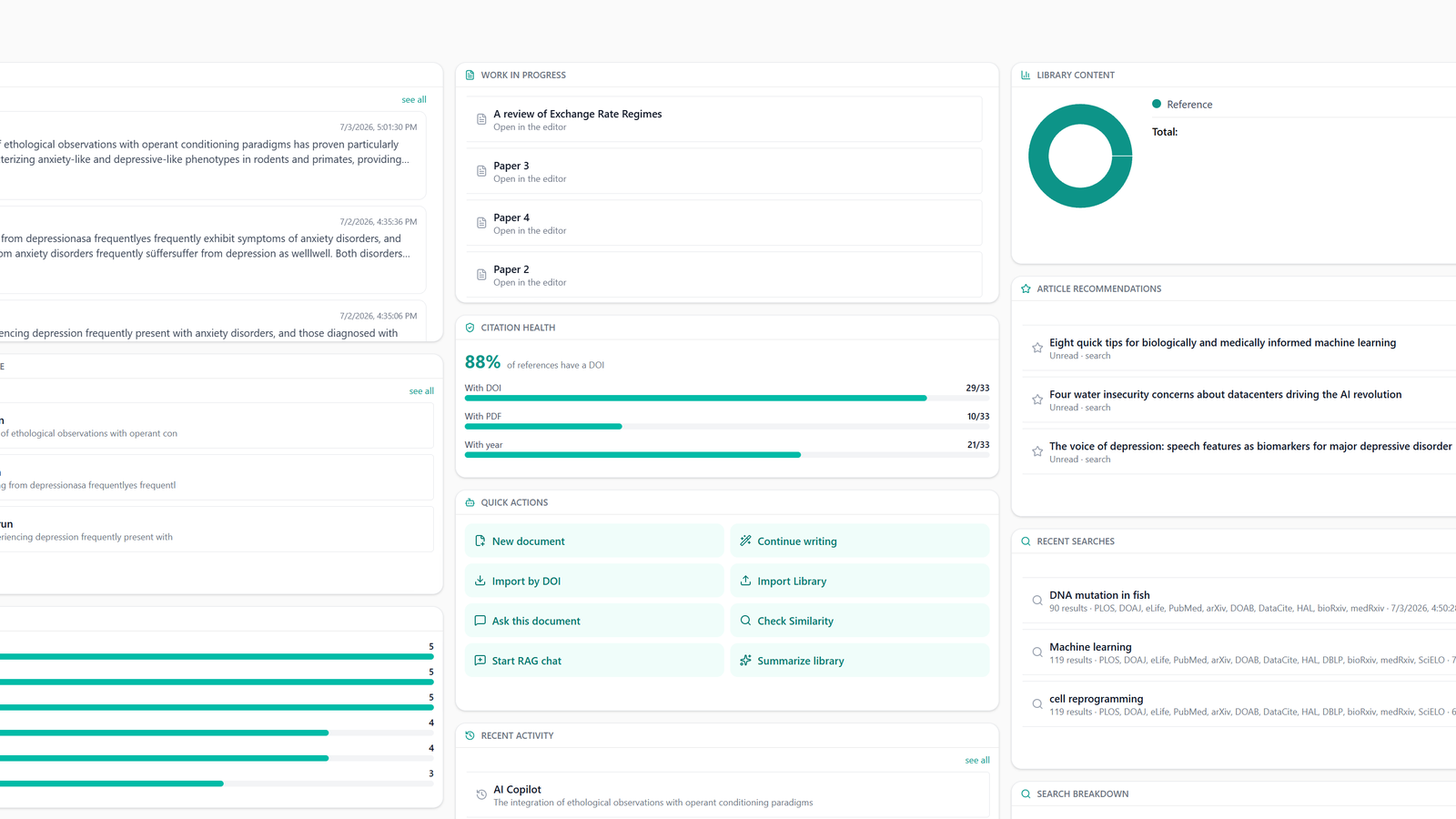Click the Import by DOI button
The image size is (1456, 819).
click(594, 581)
